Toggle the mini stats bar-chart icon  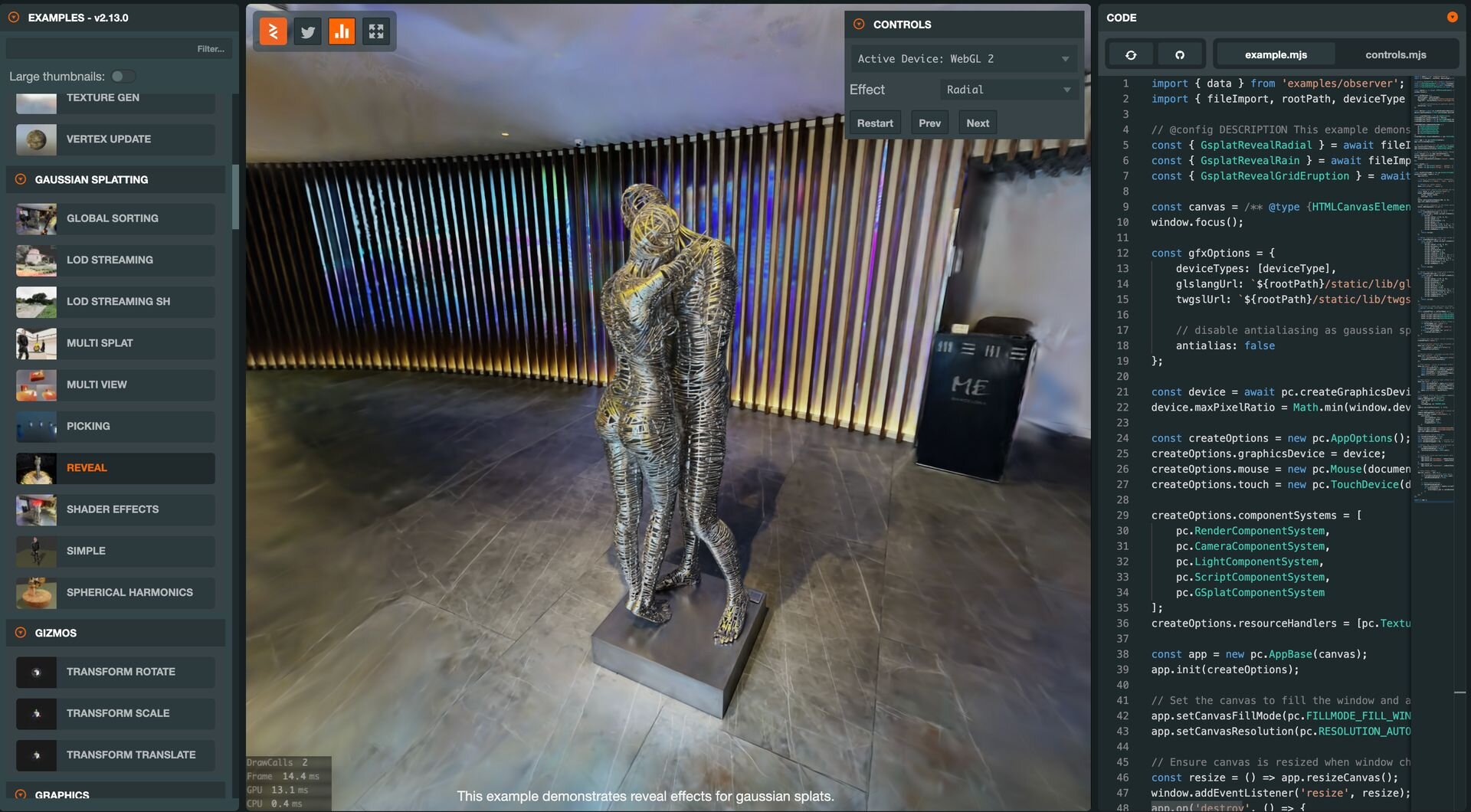[x=342, y=31]
